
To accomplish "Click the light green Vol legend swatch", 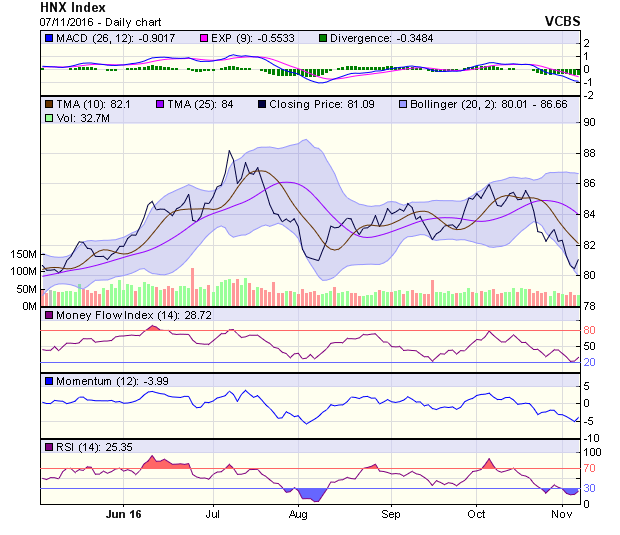I will pyautogui.click(x=49, y=118).
